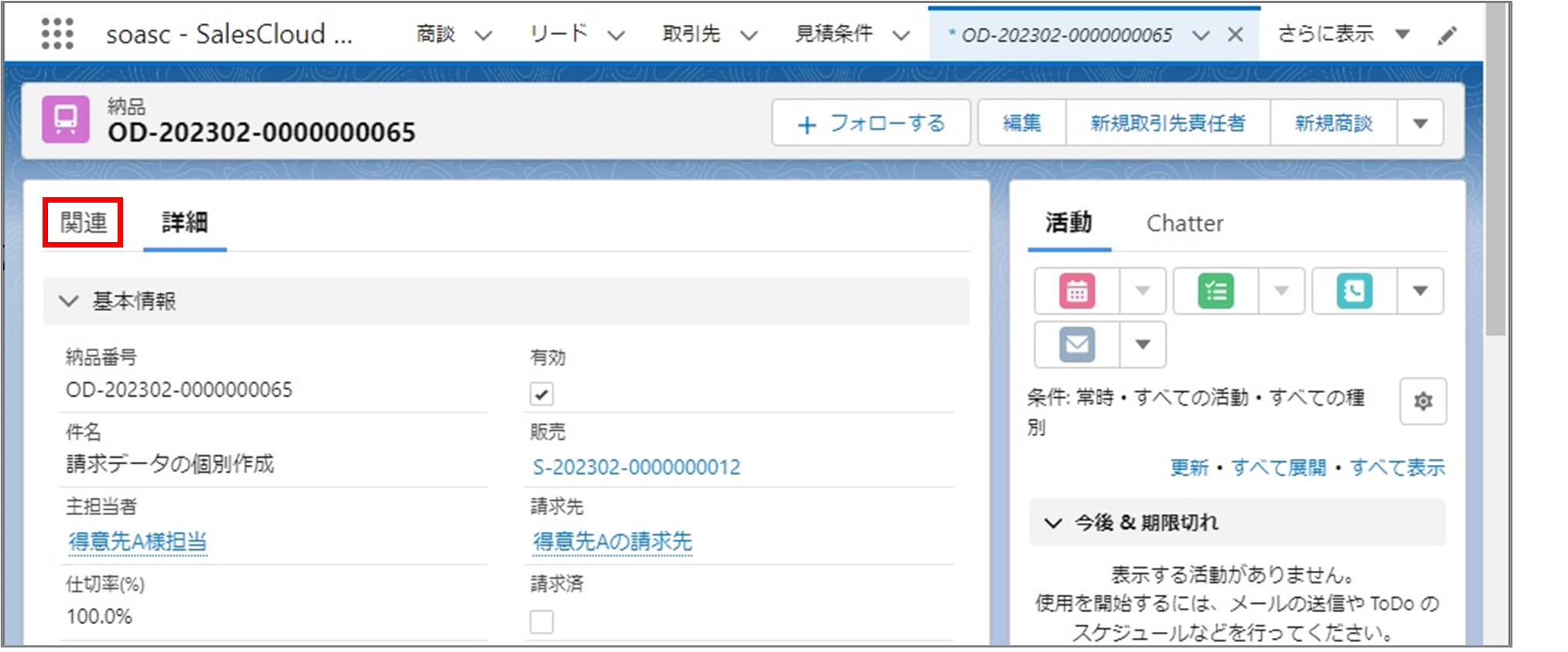Open the 見積条件 nav dropdown arrow
The width and height of the screenshot is (1568, 652).
tap(901, 35)
